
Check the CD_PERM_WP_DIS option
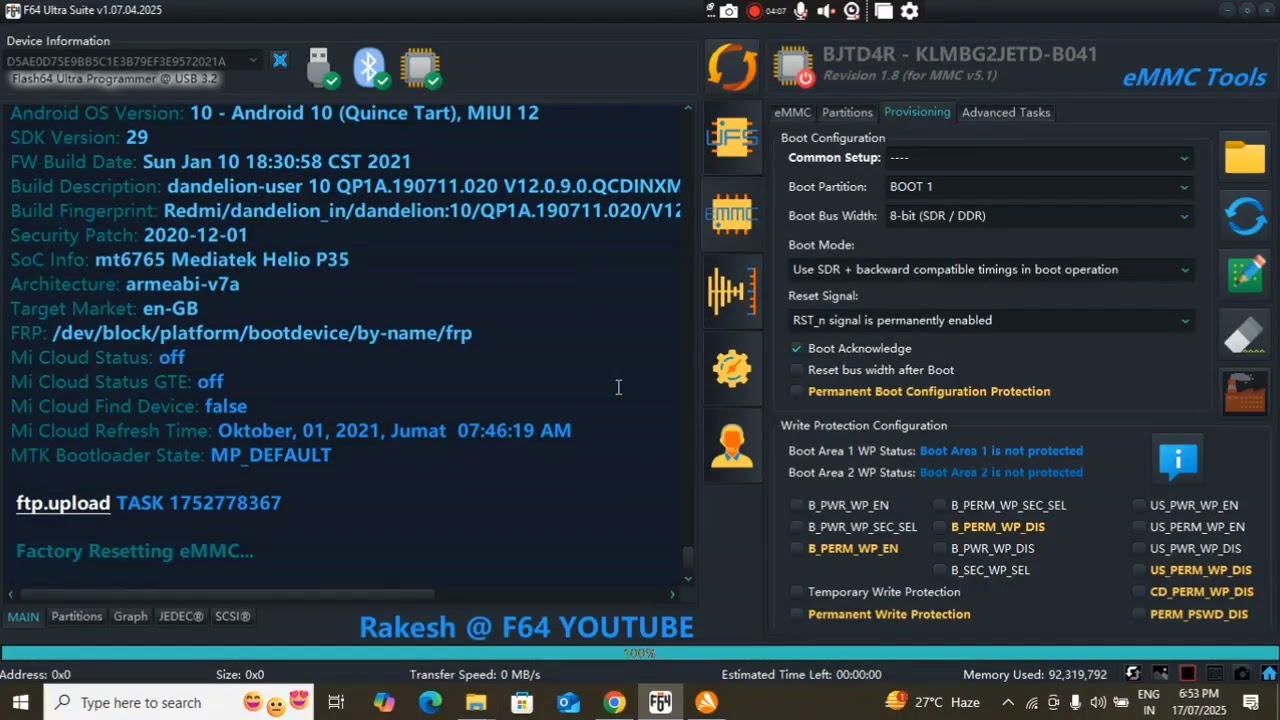coord(1139,592)
